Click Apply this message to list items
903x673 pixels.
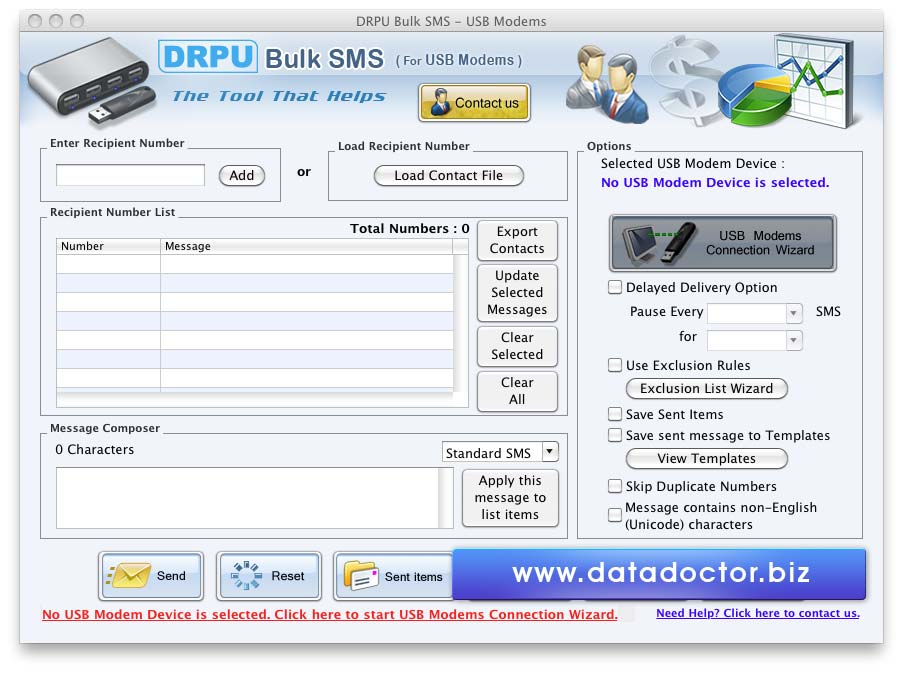pos(510,497)
